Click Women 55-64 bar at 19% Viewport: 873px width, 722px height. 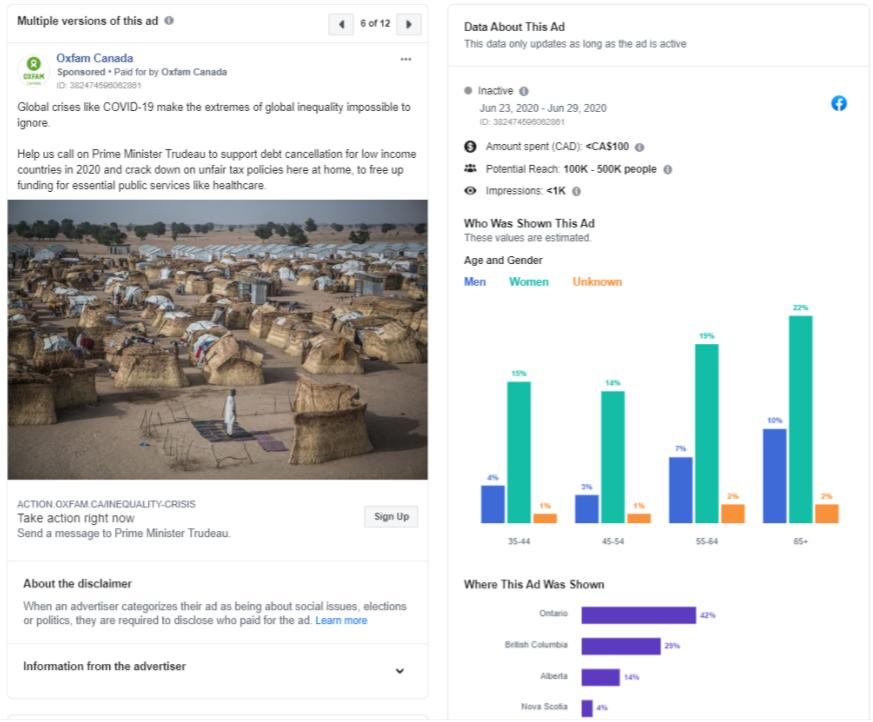click(x=707, y=434)
